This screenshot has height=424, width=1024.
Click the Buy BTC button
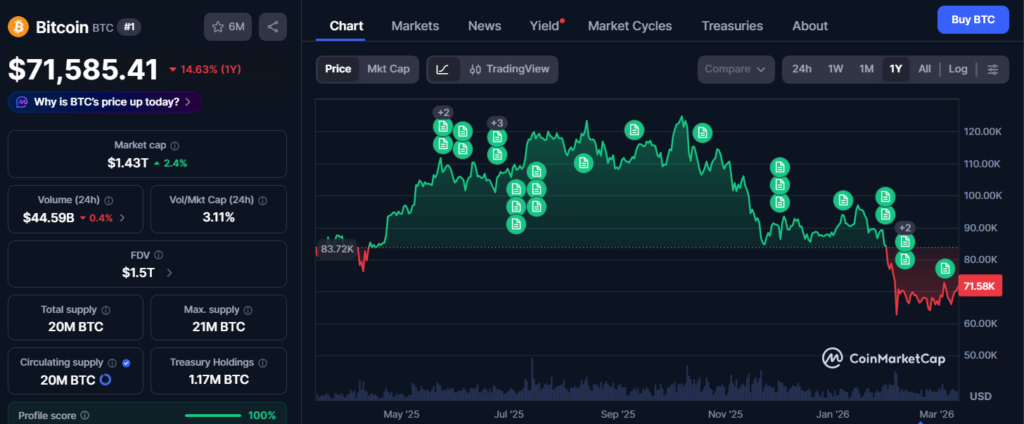click(973, 20)
